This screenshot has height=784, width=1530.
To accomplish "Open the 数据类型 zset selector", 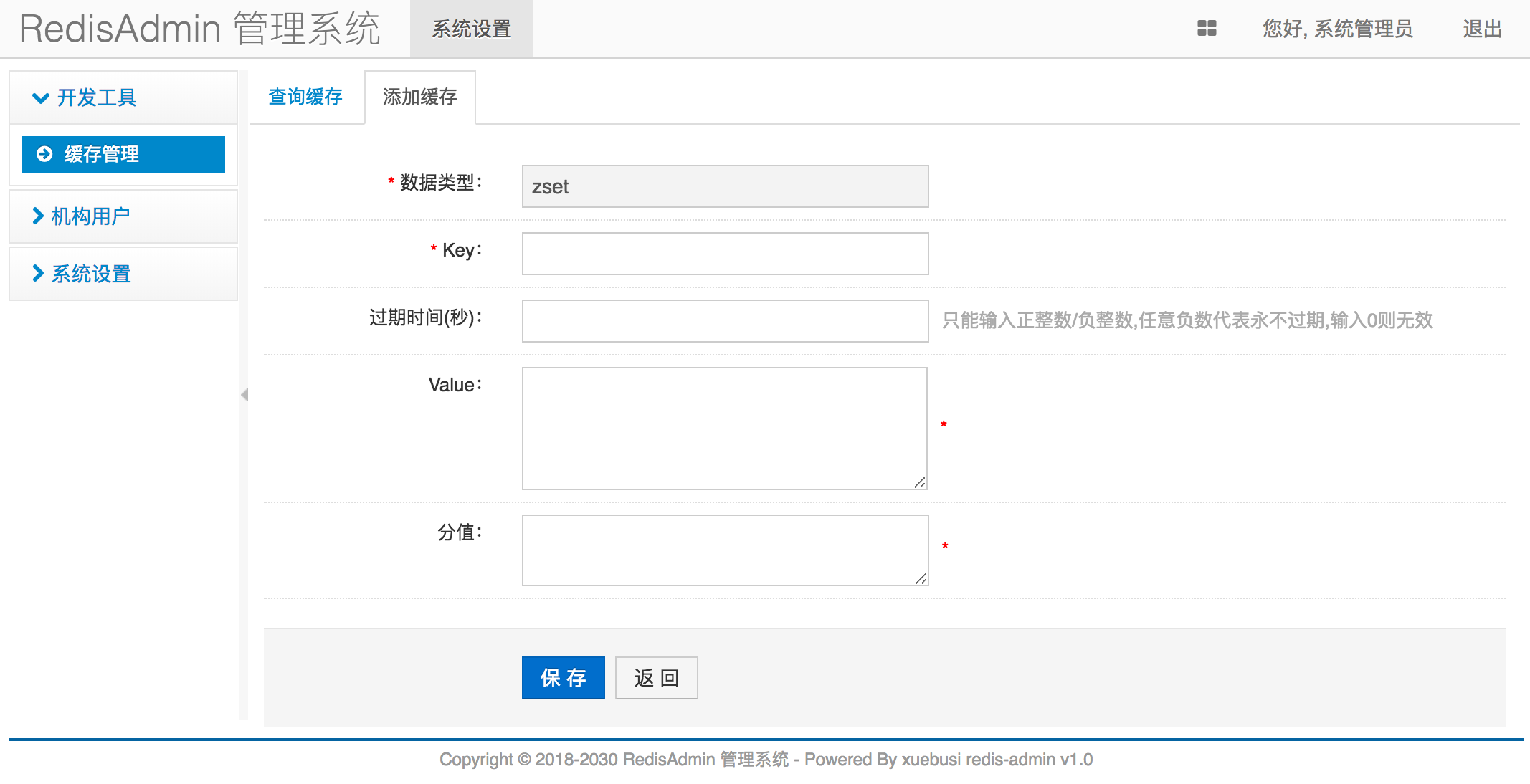I will point(725,186).
